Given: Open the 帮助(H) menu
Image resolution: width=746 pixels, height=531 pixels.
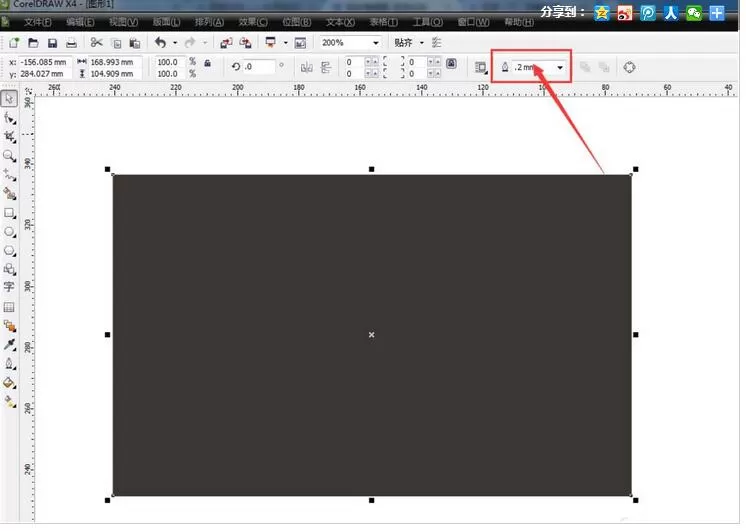Looking at the screenshot, I should (x=519, y=22).
